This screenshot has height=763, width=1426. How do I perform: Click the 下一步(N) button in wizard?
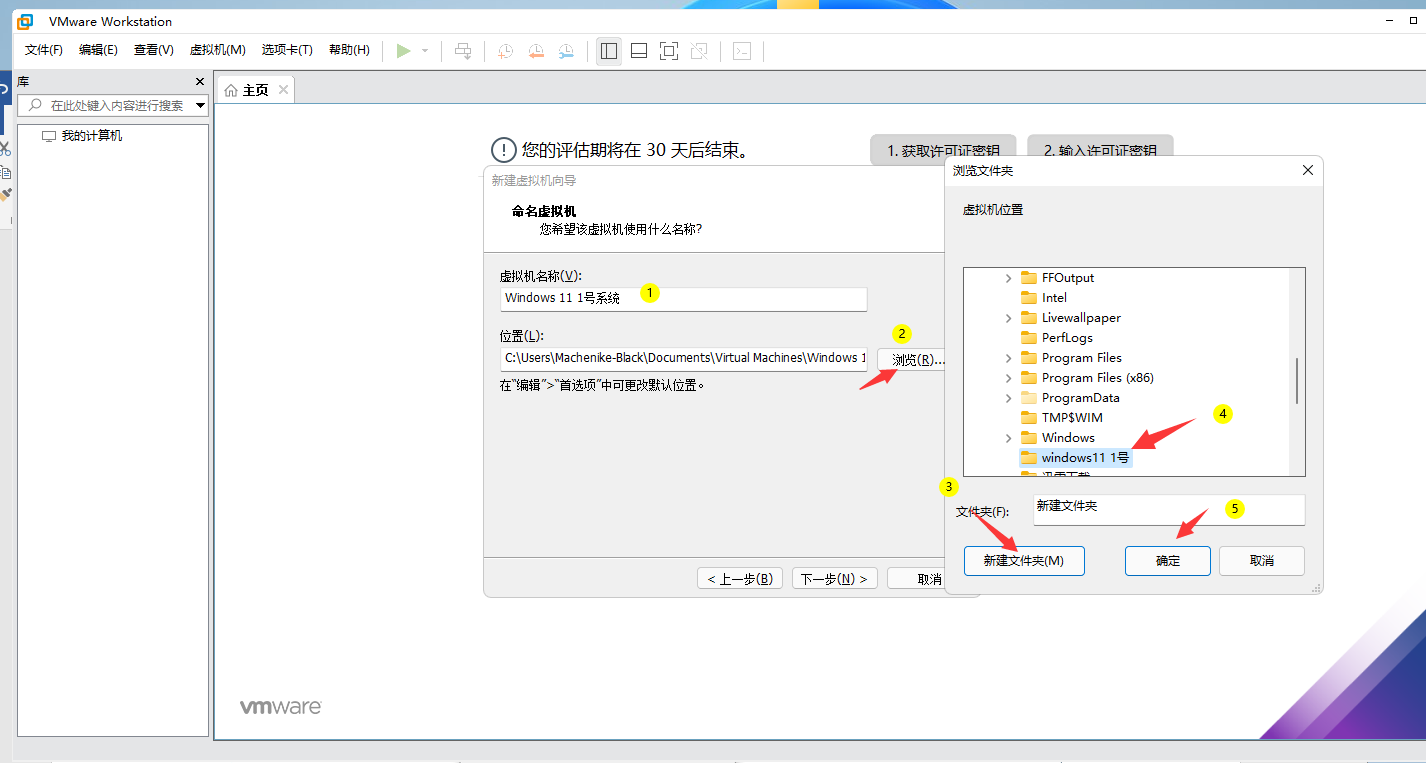835,579
